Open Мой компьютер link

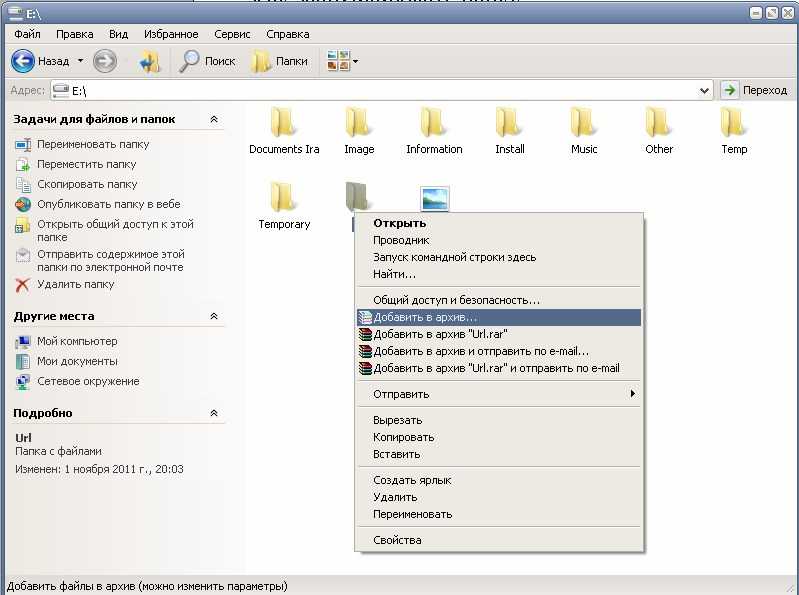coord(77,341)
